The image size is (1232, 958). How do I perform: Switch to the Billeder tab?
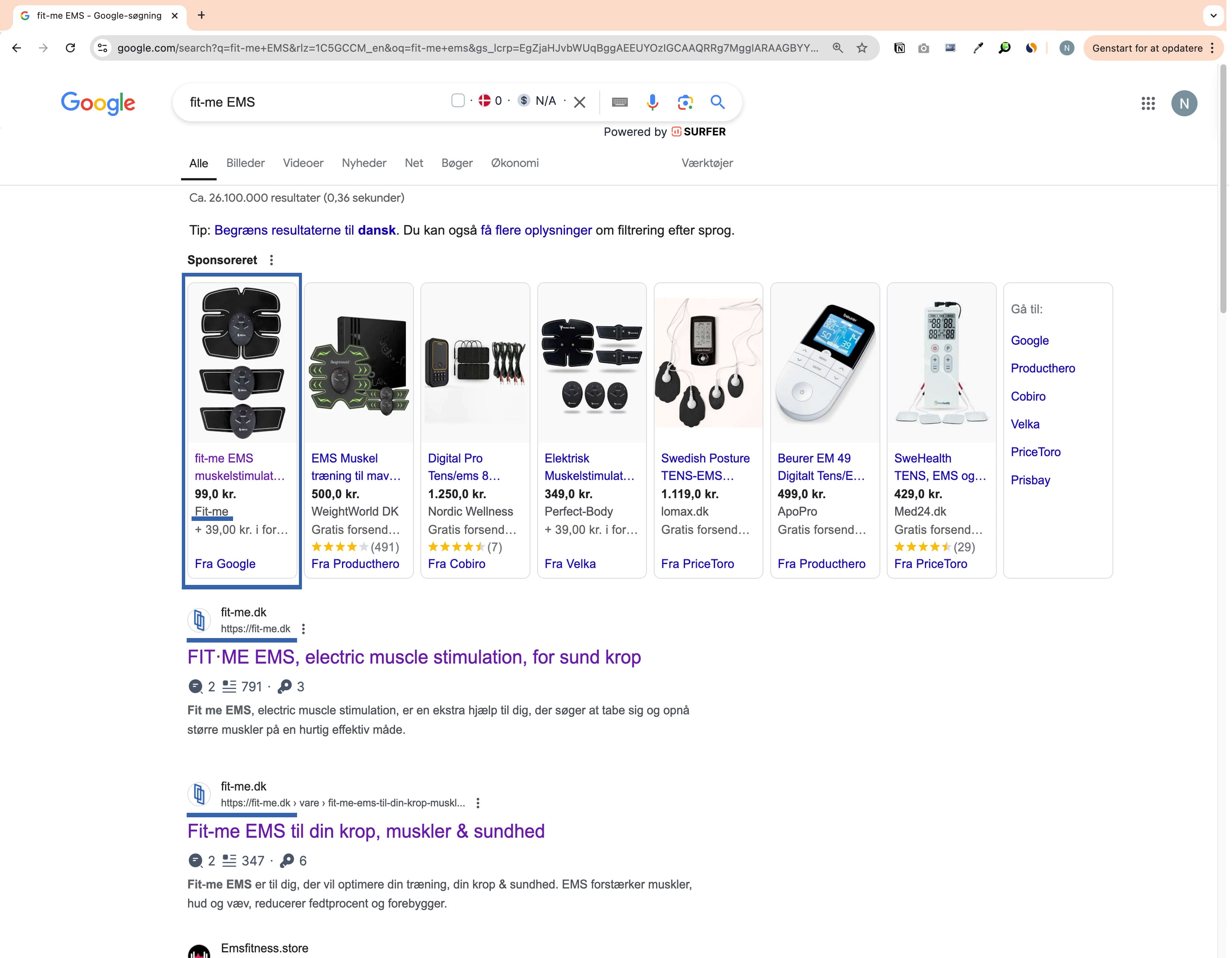245,163
